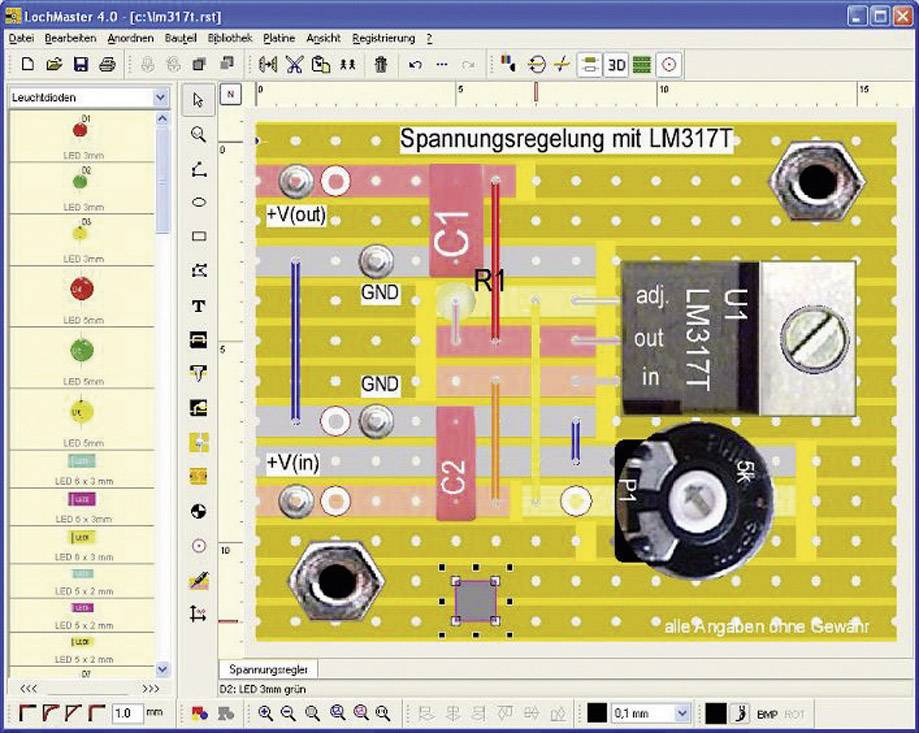This screenshot has height=733, width=919.
Task: Select the rectangle drawing tool
Action: [199, 236]
